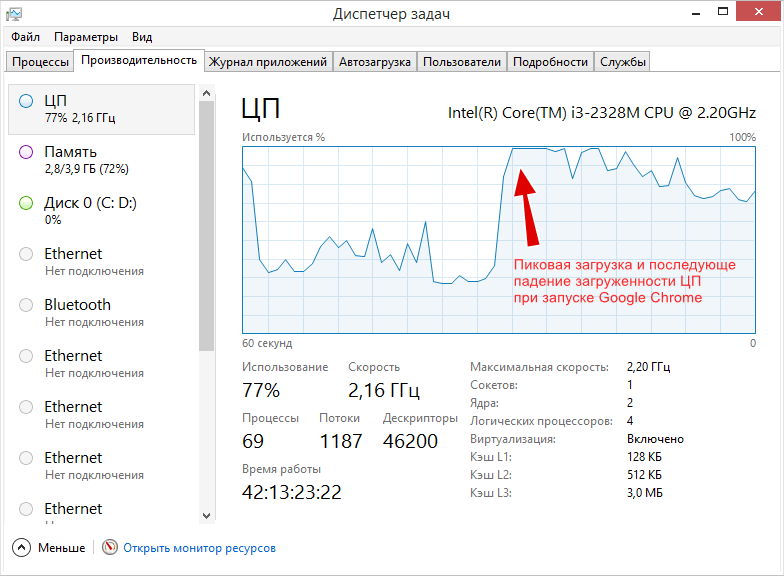Click the process count 69
Viewport: 784px width, 576px height.
253,441
